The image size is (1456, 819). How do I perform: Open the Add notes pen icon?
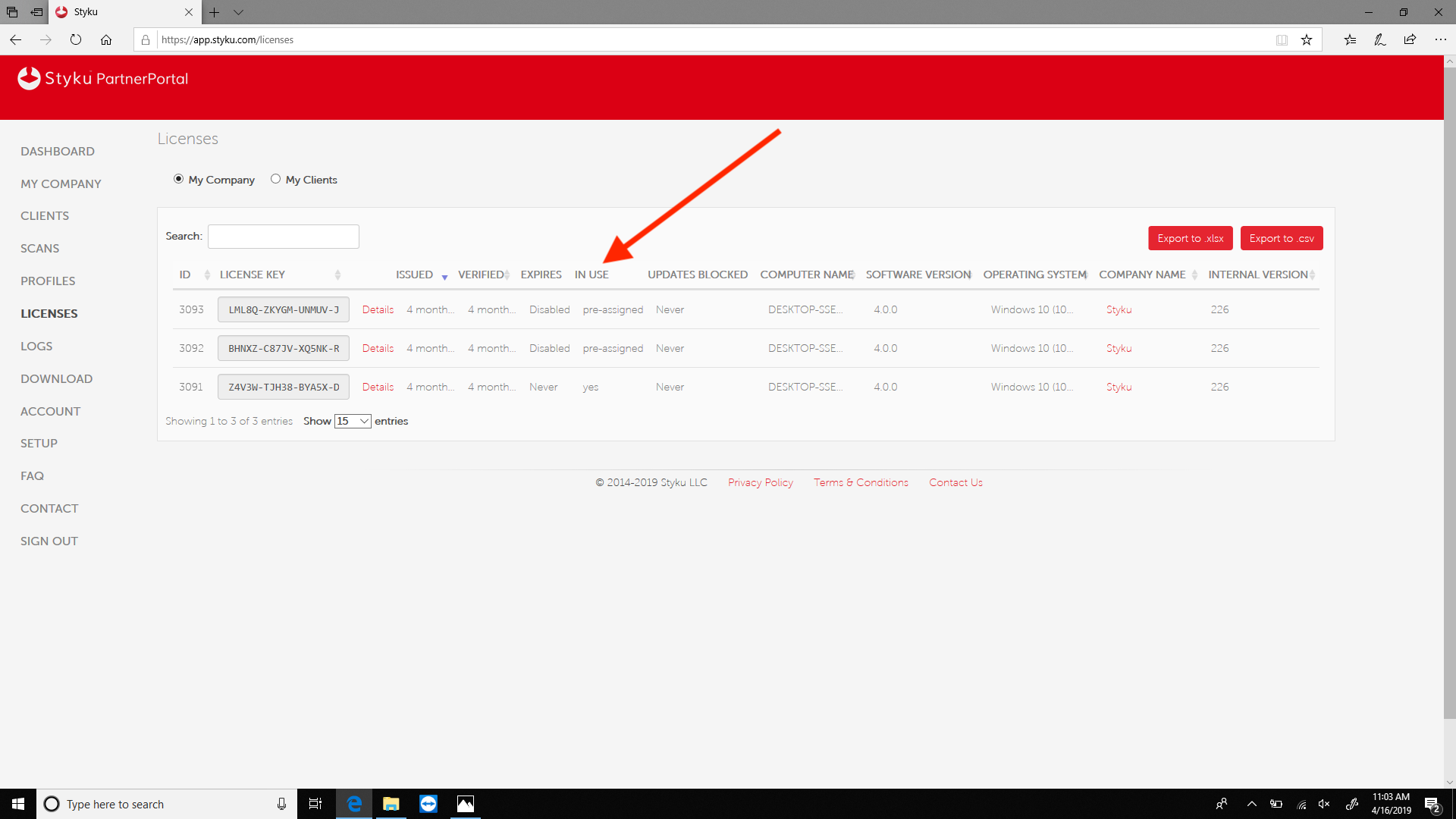click(1379, 39)
